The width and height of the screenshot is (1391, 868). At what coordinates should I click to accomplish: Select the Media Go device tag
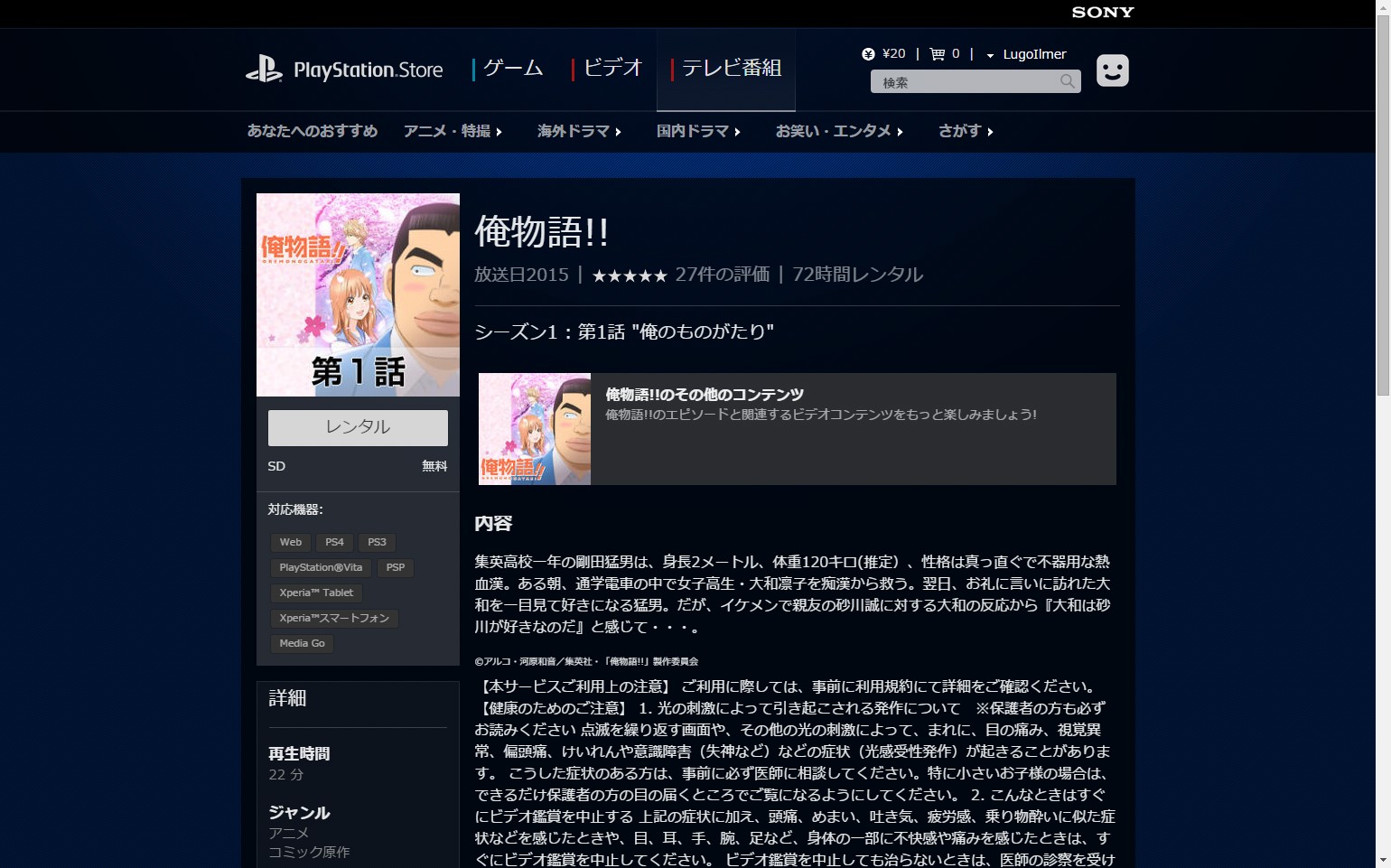(x=302, y=643)
